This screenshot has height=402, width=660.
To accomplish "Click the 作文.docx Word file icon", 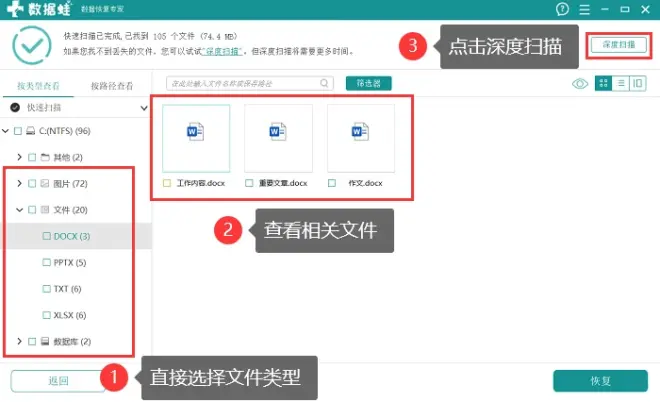I will click(x=360, y=132).
